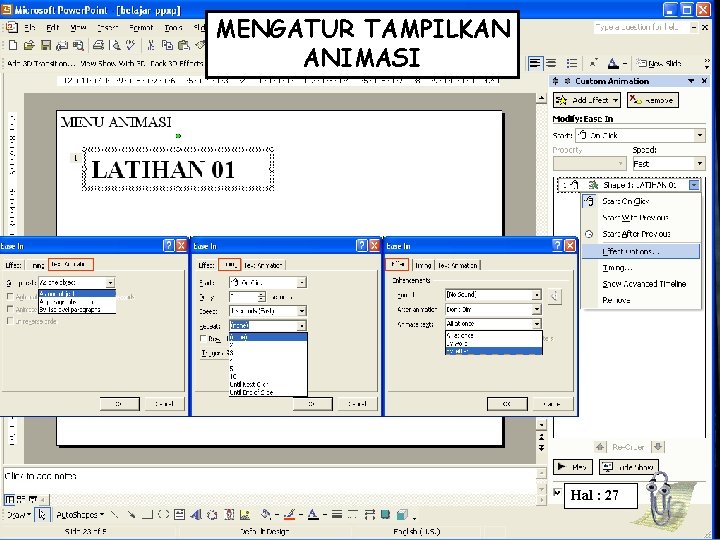This screenshot has width=720, height=540.
Task: Select the Rectangle tool in the Drawing toolbar
Action: 147,515
